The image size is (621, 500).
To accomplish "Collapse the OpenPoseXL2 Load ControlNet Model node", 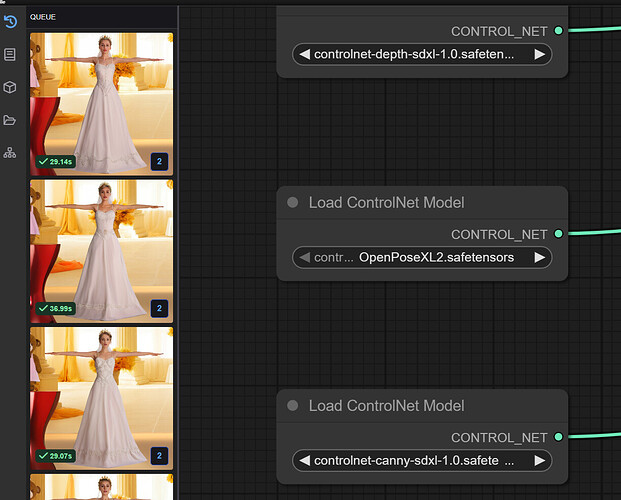I will 293,202.
